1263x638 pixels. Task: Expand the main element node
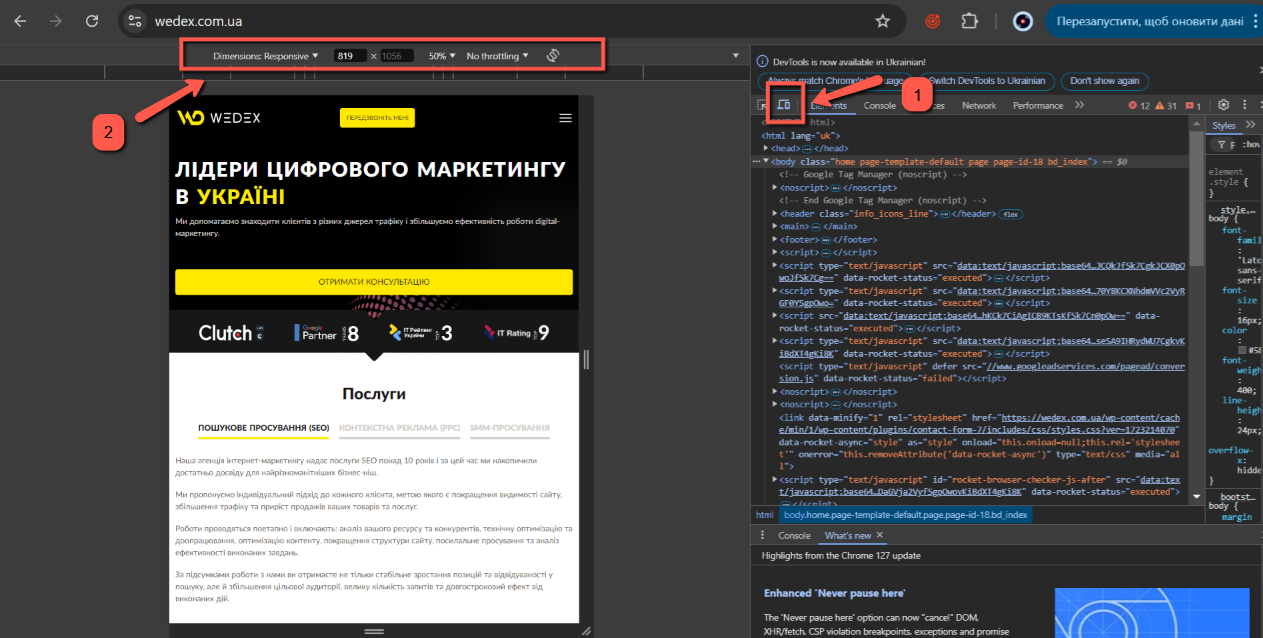point(776,226)
